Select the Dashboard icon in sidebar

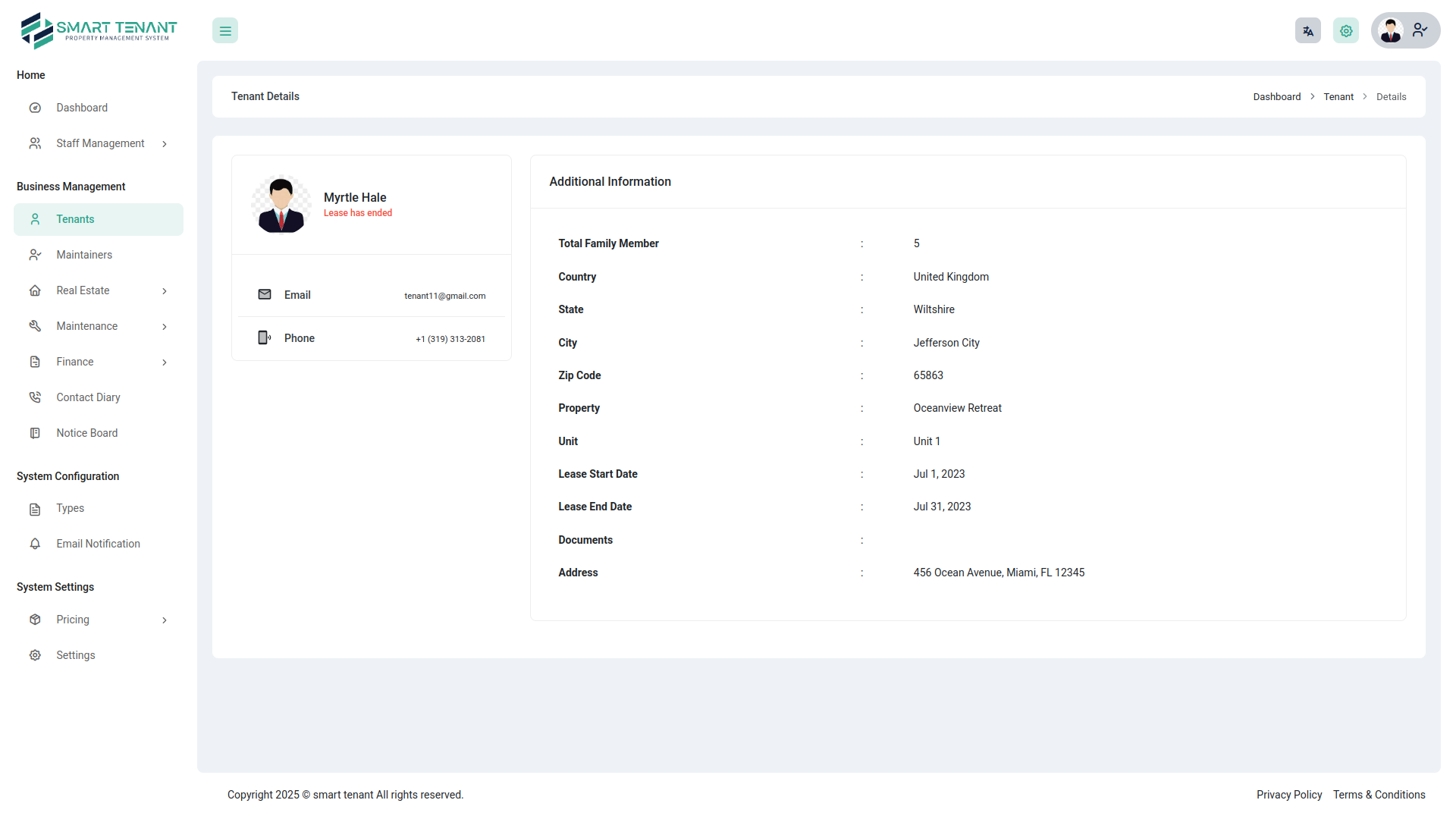[x=35, y=108]
